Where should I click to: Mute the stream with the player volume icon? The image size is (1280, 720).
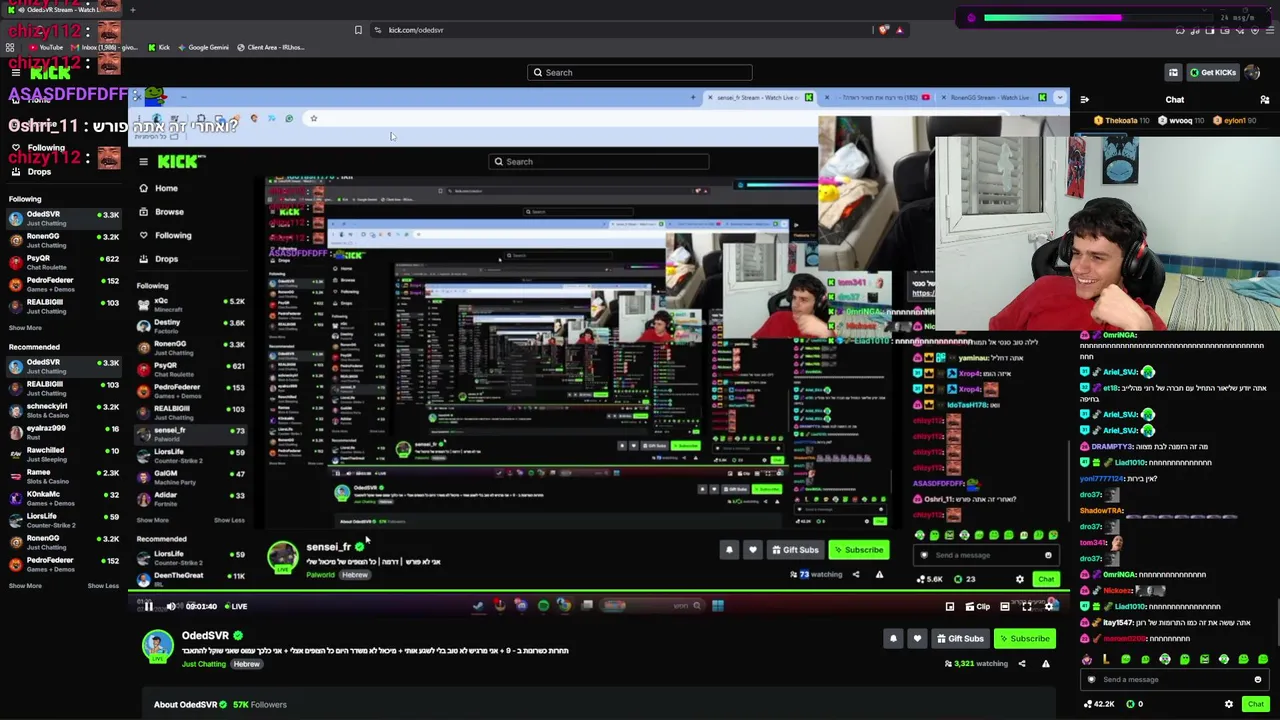(x=171, y=606)
